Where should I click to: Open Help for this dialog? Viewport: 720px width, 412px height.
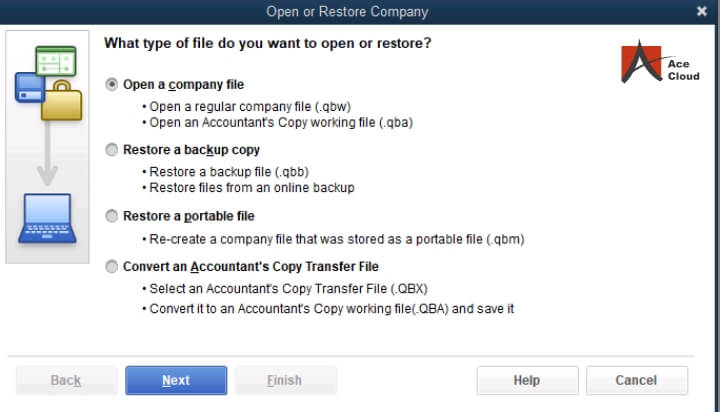click(x=526, y=380)
